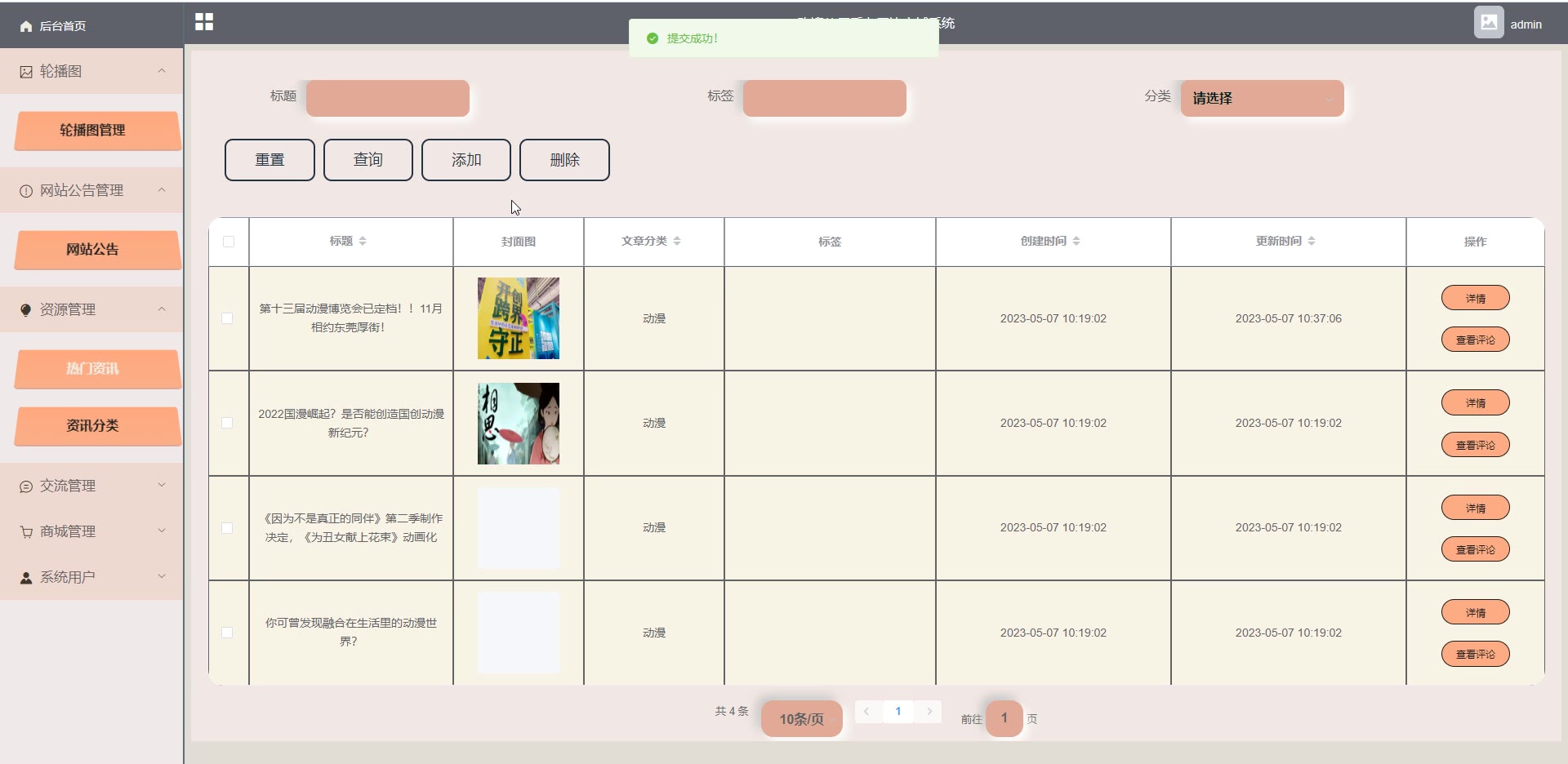The image size is (1568, 764).
Task: Open 详情 for 2022国漫崛起 row
Action: pyautogui.click(x=1475, y=402)
